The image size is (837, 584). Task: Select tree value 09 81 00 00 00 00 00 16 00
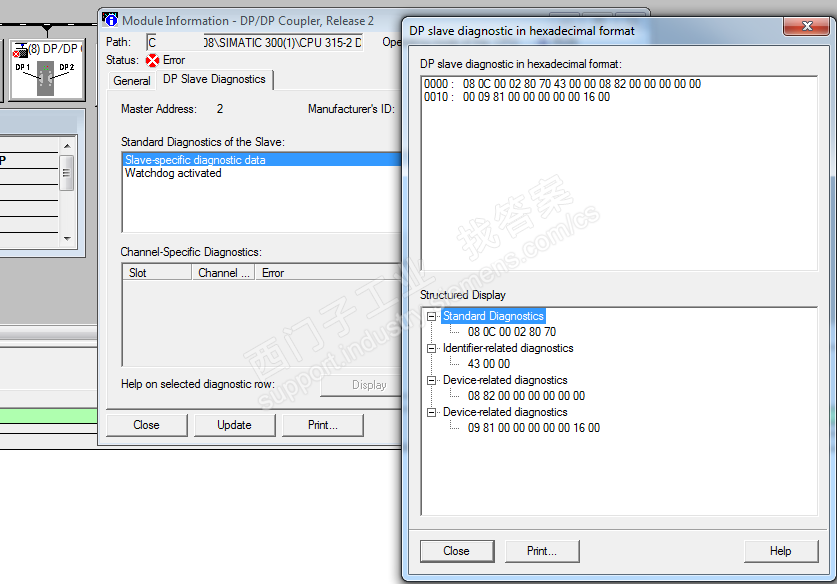pyautogui.click(x=534, y=428)
